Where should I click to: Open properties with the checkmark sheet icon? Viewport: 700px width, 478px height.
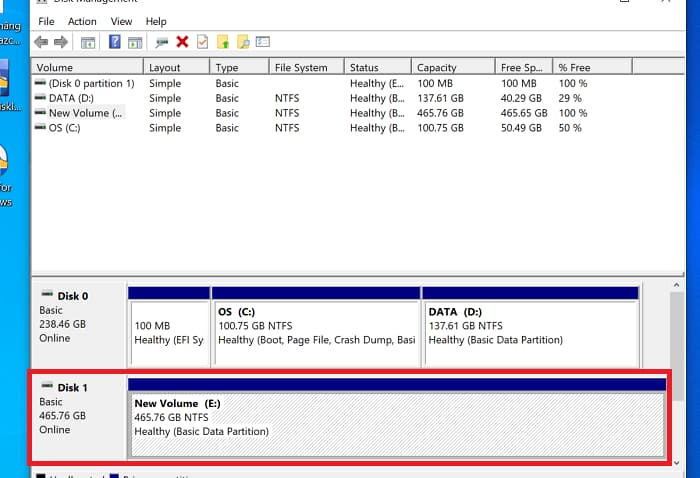click(x=202, y=42)
